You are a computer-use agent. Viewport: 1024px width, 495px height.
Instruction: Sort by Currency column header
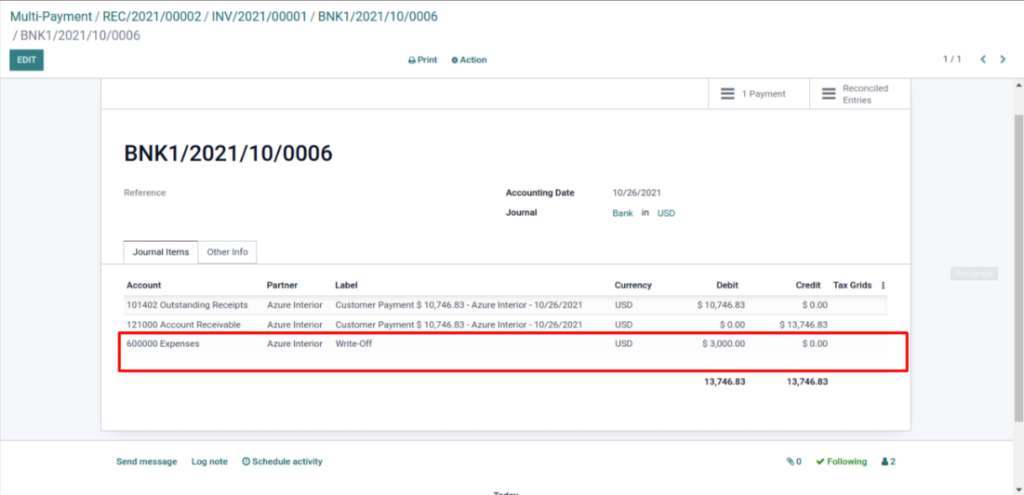point(633,285)
